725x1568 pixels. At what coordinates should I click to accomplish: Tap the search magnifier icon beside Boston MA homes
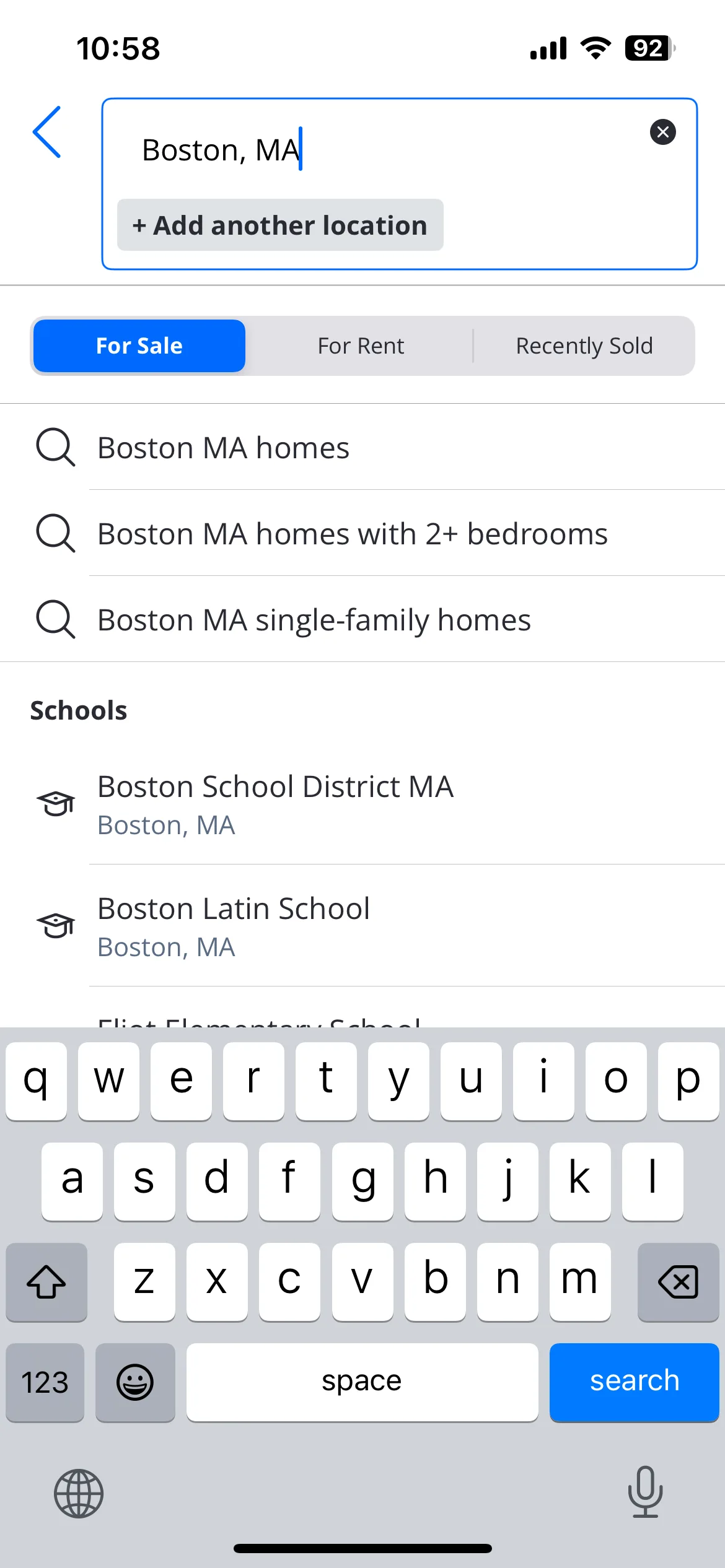(x=56, y=447)
